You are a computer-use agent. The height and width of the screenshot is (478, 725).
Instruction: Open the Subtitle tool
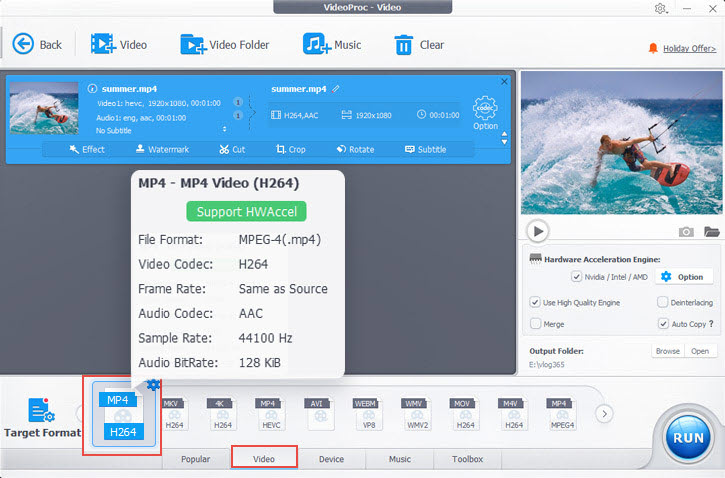click(425, 149)
